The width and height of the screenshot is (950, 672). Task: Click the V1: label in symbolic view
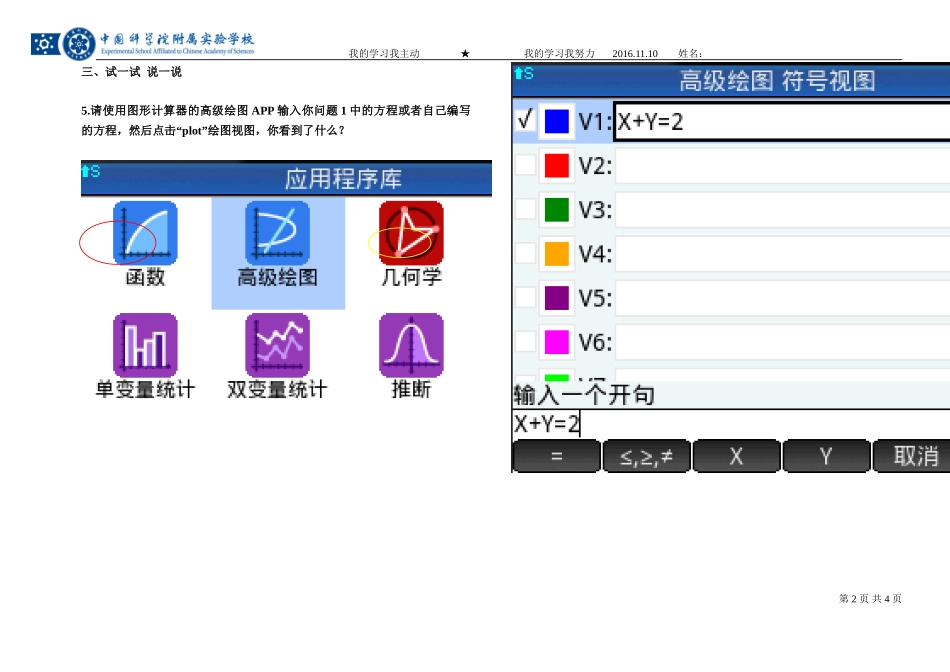[595, 122]
